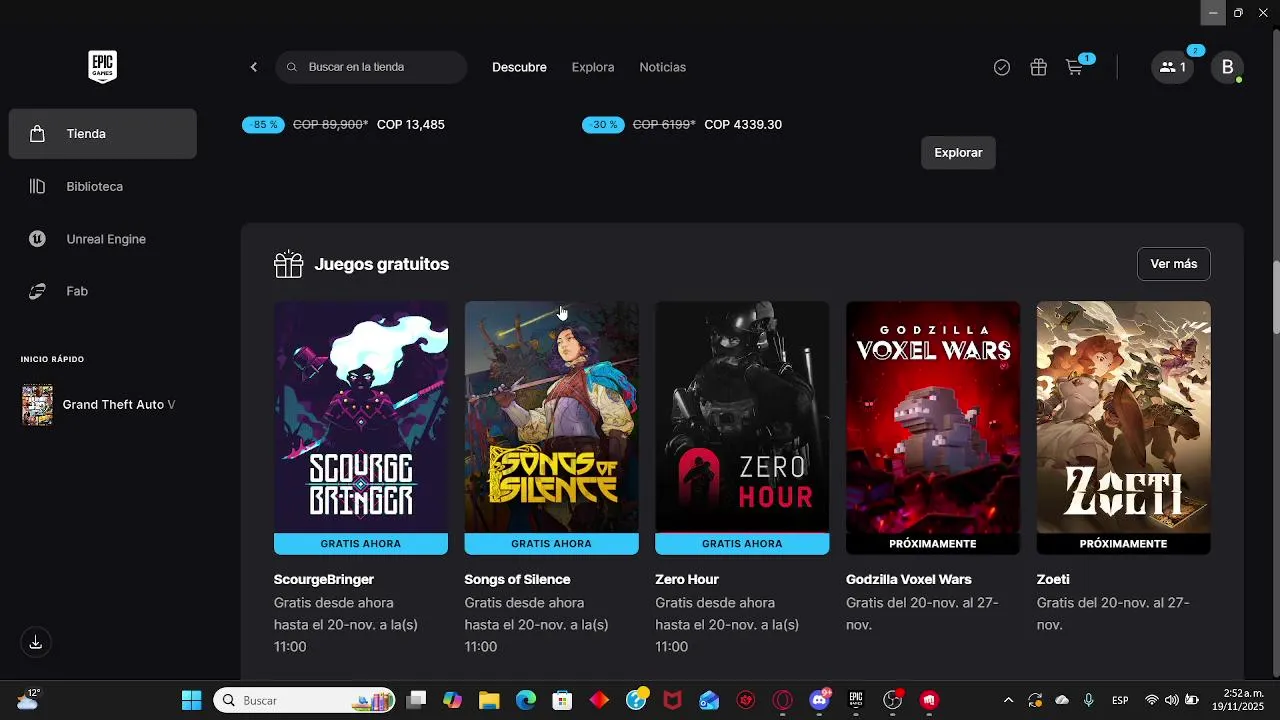
Task: Click the gift icon beside Juegos gratuitos
Action: (289, 264)
